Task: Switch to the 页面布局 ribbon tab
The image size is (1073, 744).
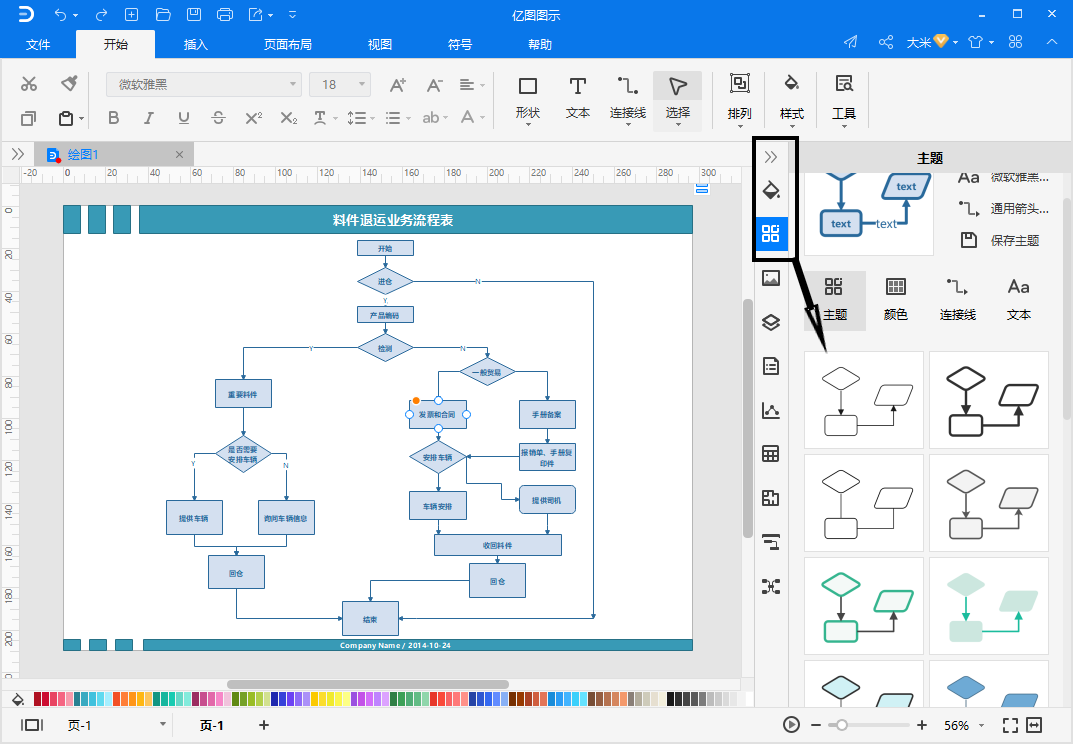Action: pos(287,44)
